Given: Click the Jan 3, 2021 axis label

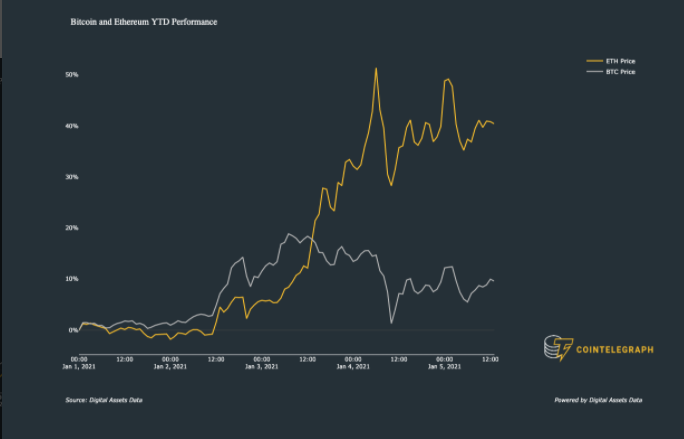Looking at the screenshot, I should pyautogui.click(x=262, y=367).
